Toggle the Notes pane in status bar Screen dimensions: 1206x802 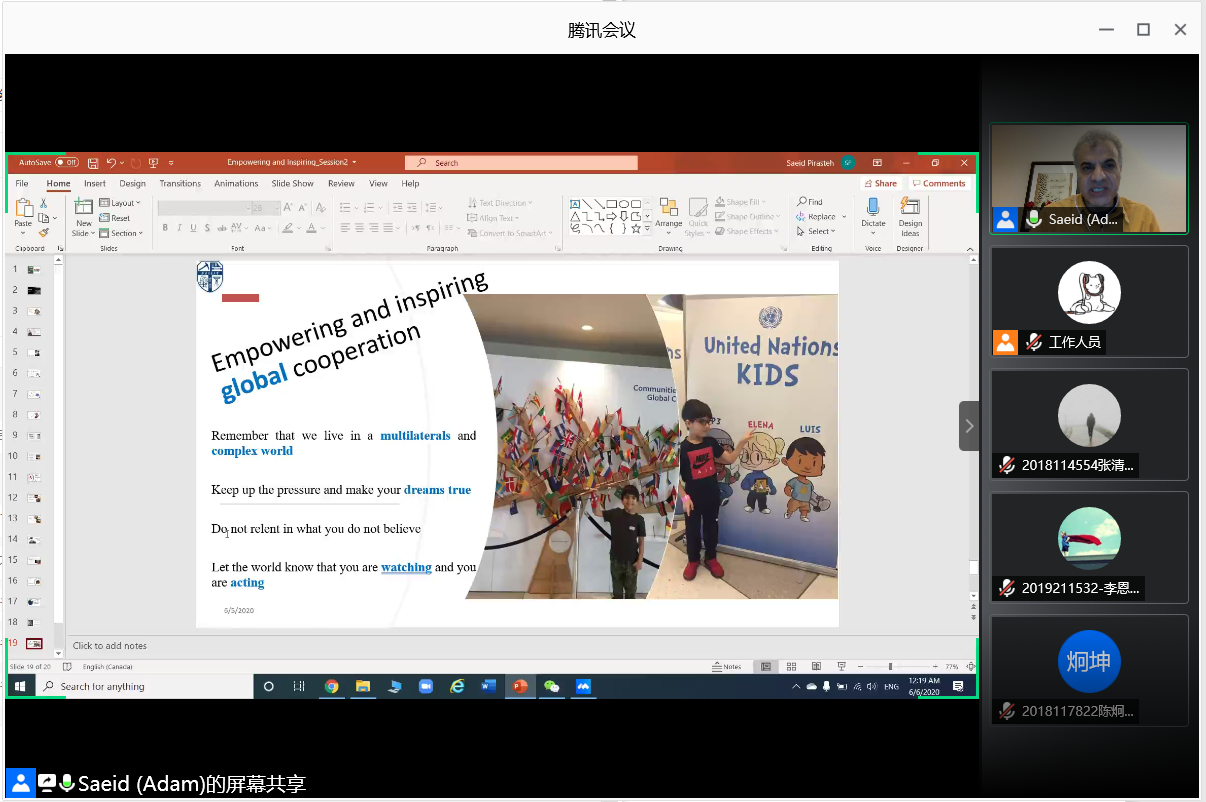[x=727, y=667]
